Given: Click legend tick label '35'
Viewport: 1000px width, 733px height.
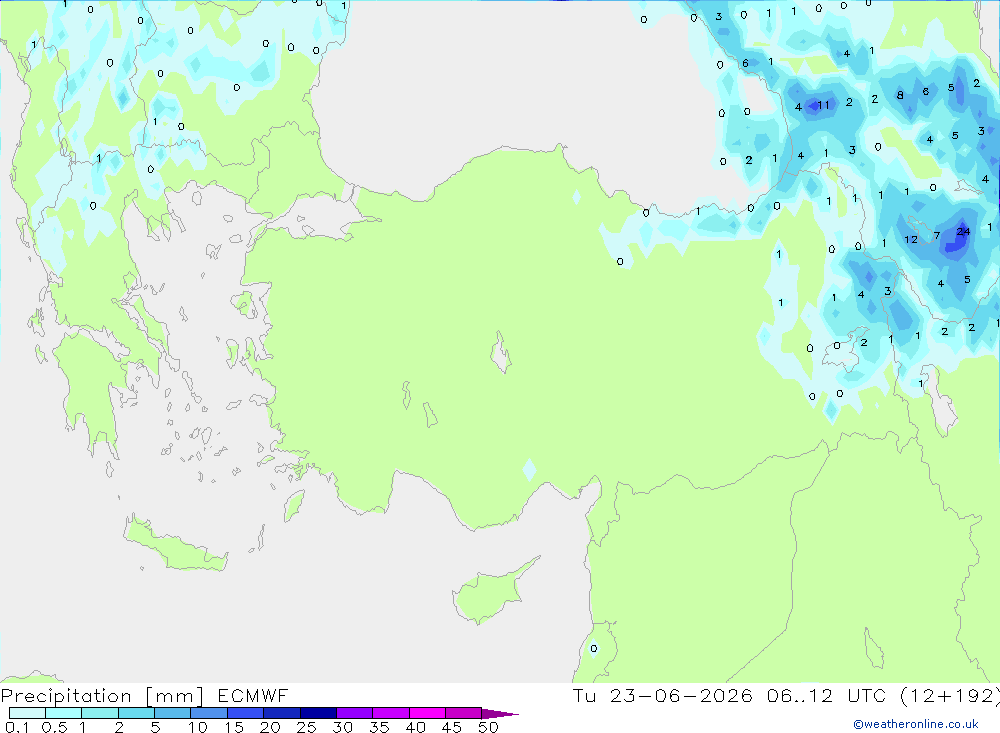Looking at the screenshot, I should click(379, 727).
